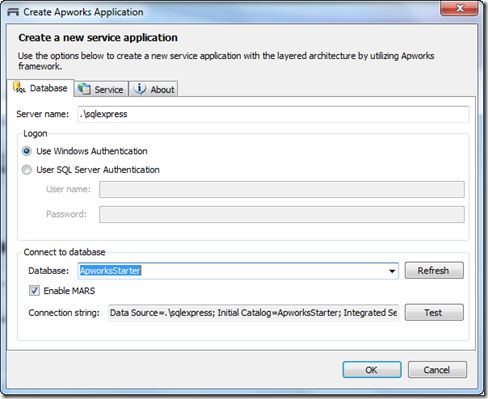Click the SQL database icon on Database tab
Viewport: 488px width, 399px height.
click(19, 88)
